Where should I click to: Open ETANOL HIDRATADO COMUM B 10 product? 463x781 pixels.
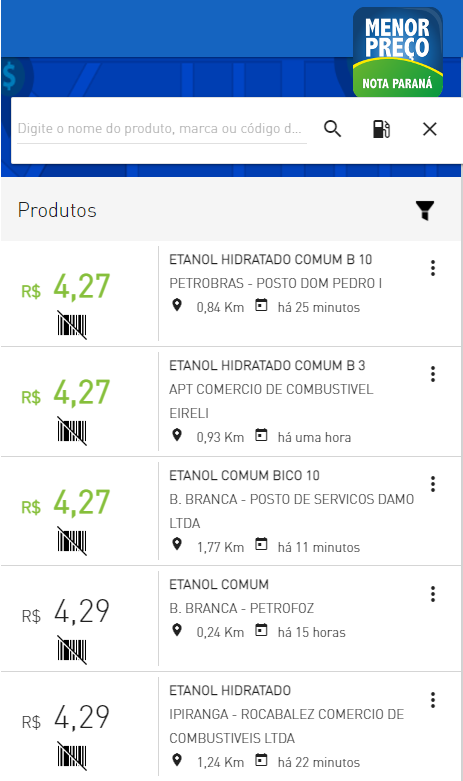click(x=270, y=260)
